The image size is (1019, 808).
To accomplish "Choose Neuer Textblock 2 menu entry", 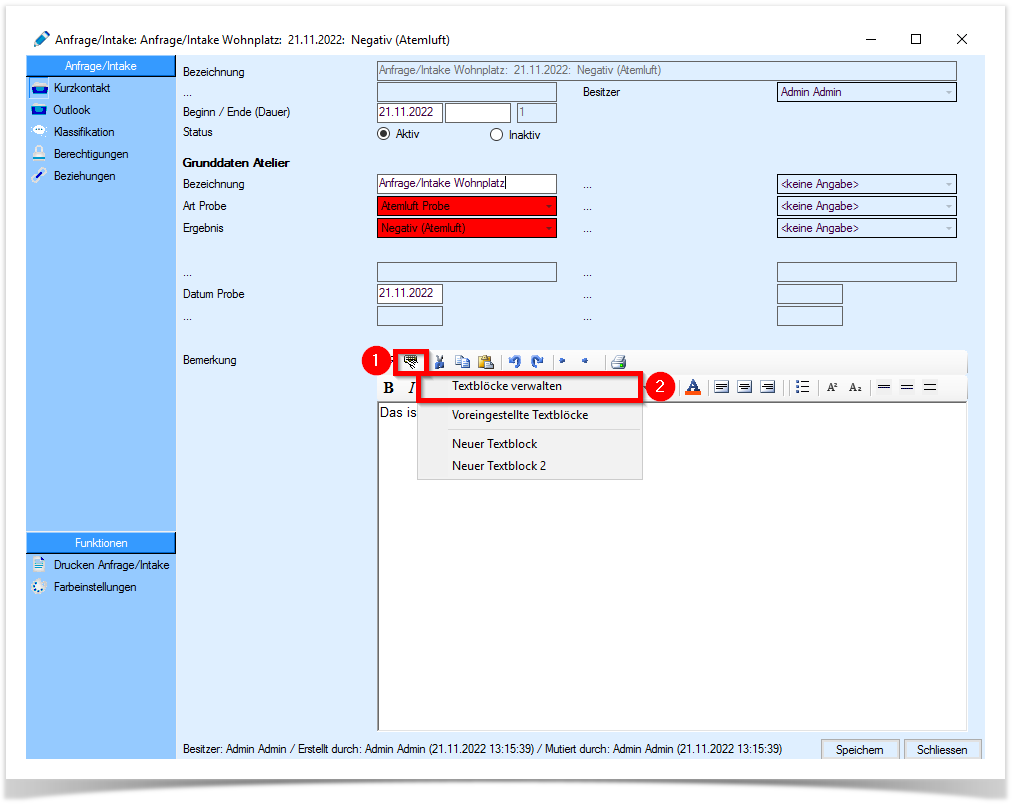I will [x=530, y=466].
